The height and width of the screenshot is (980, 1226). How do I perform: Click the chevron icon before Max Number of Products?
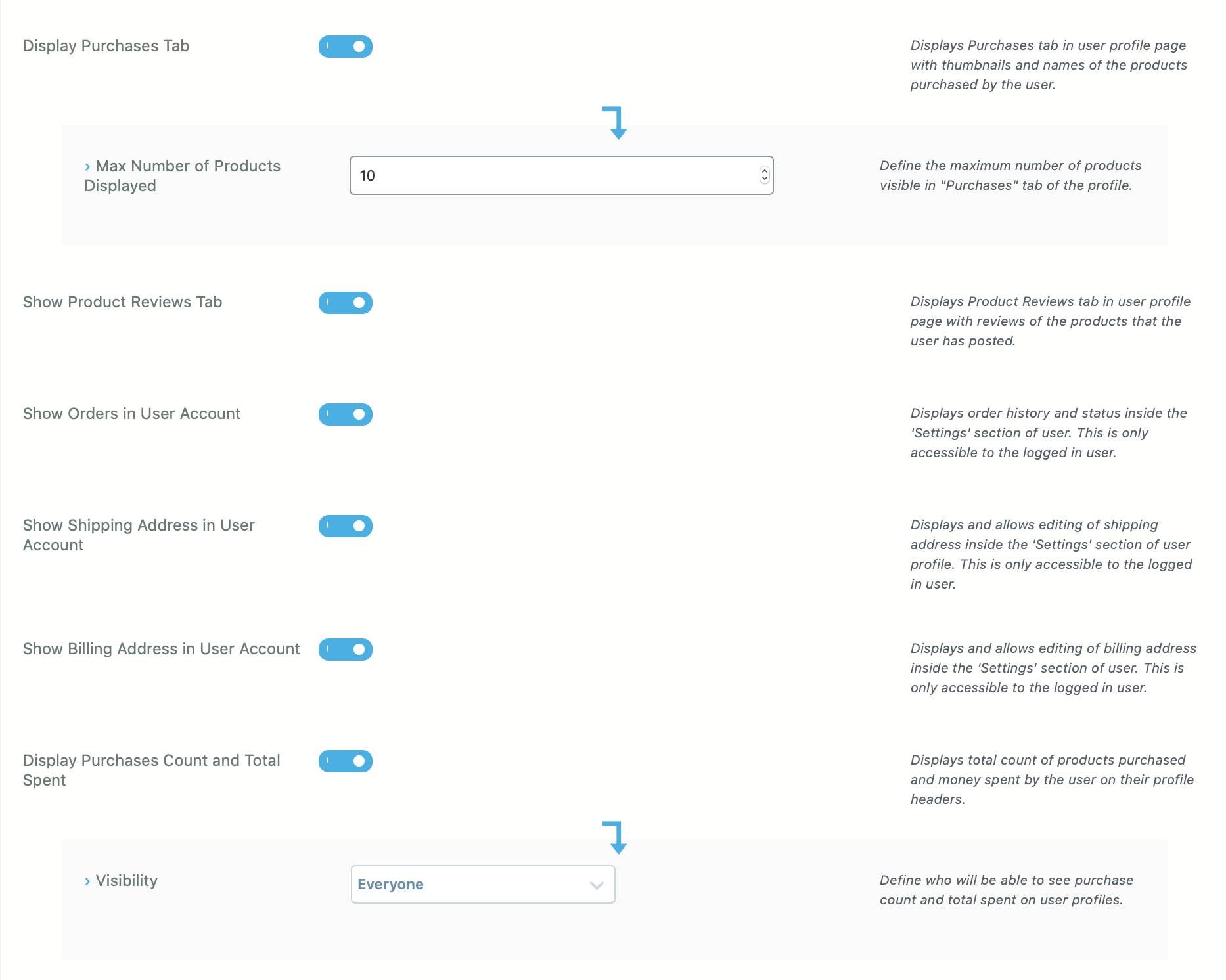(x=87, y=167)
